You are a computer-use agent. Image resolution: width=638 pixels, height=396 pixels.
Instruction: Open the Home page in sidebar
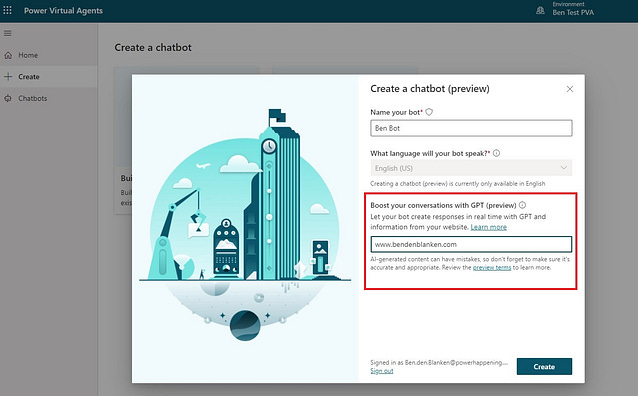point(48,55)
